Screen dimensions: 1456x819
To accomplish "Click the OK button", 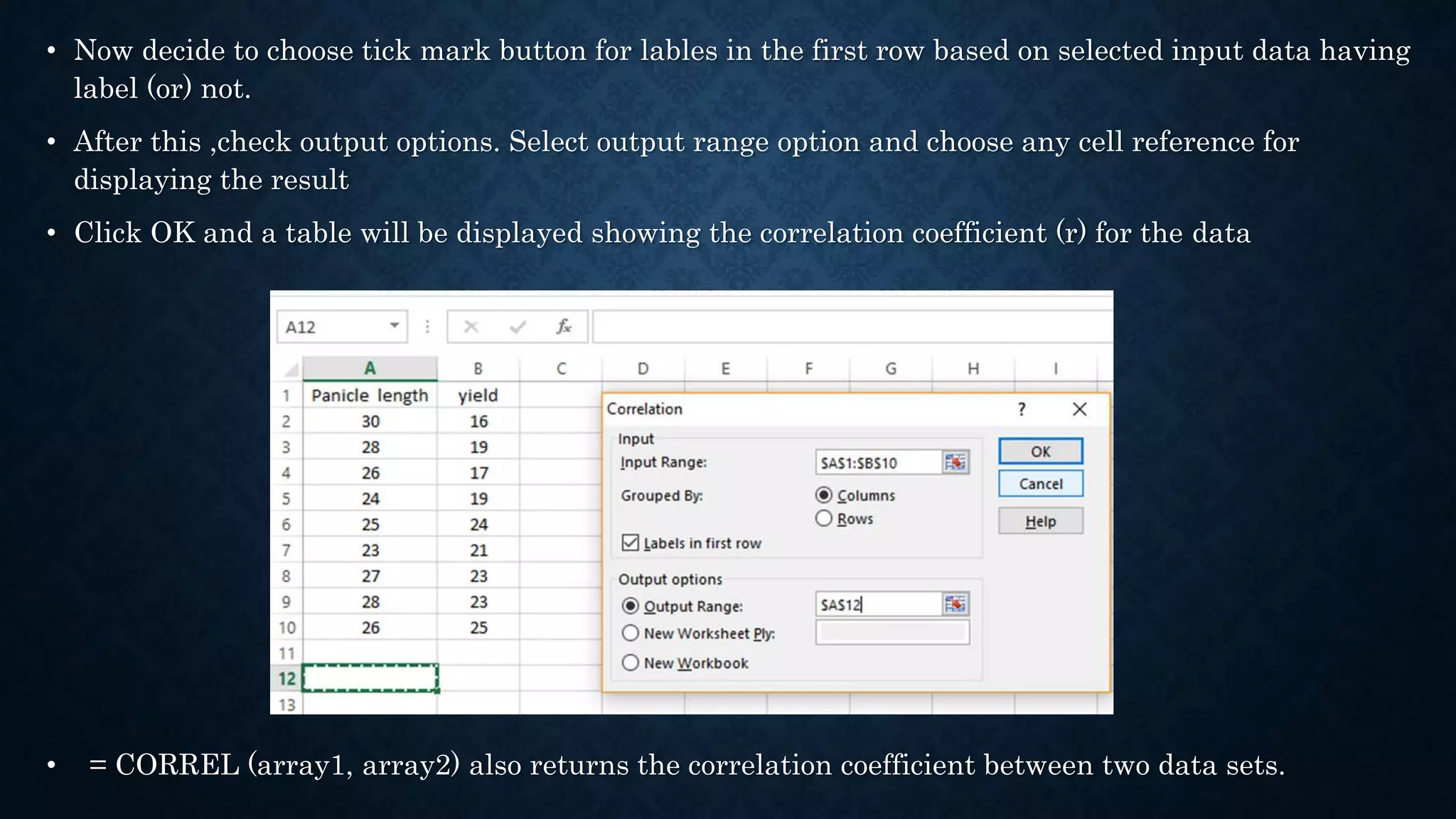I will 1041,451.
